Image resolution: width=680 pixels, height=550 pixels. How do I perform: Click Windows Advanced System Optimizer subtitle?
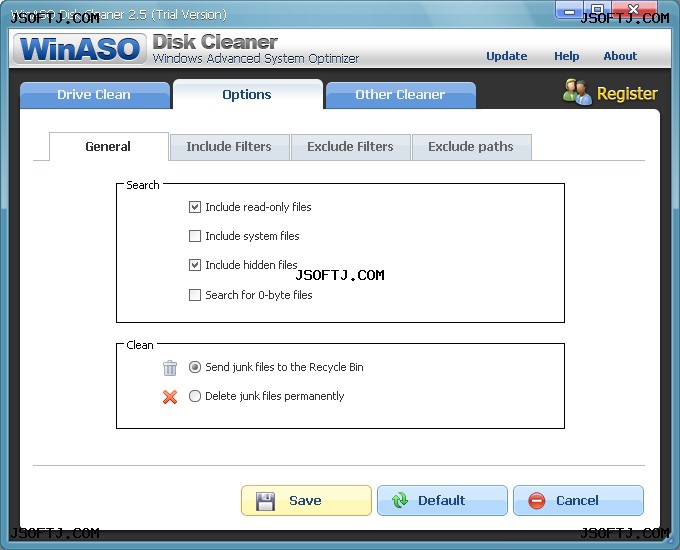point(256,59)
